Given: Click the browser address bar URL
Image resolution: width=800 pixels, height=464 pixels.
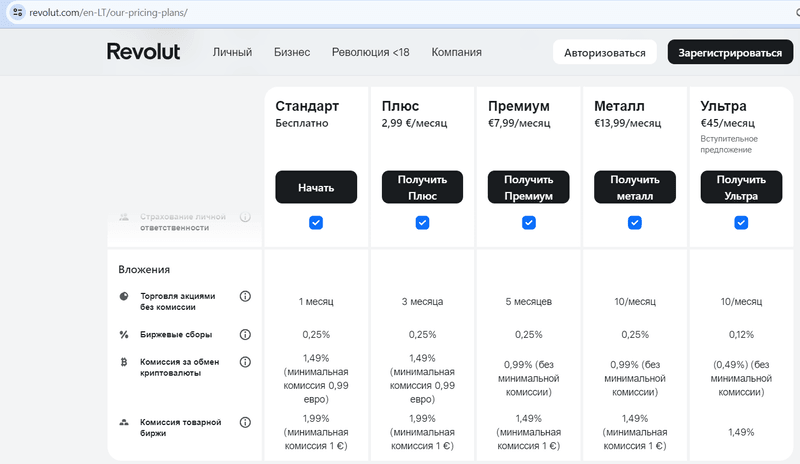Looking at the screenshot, I should point(108,12).
